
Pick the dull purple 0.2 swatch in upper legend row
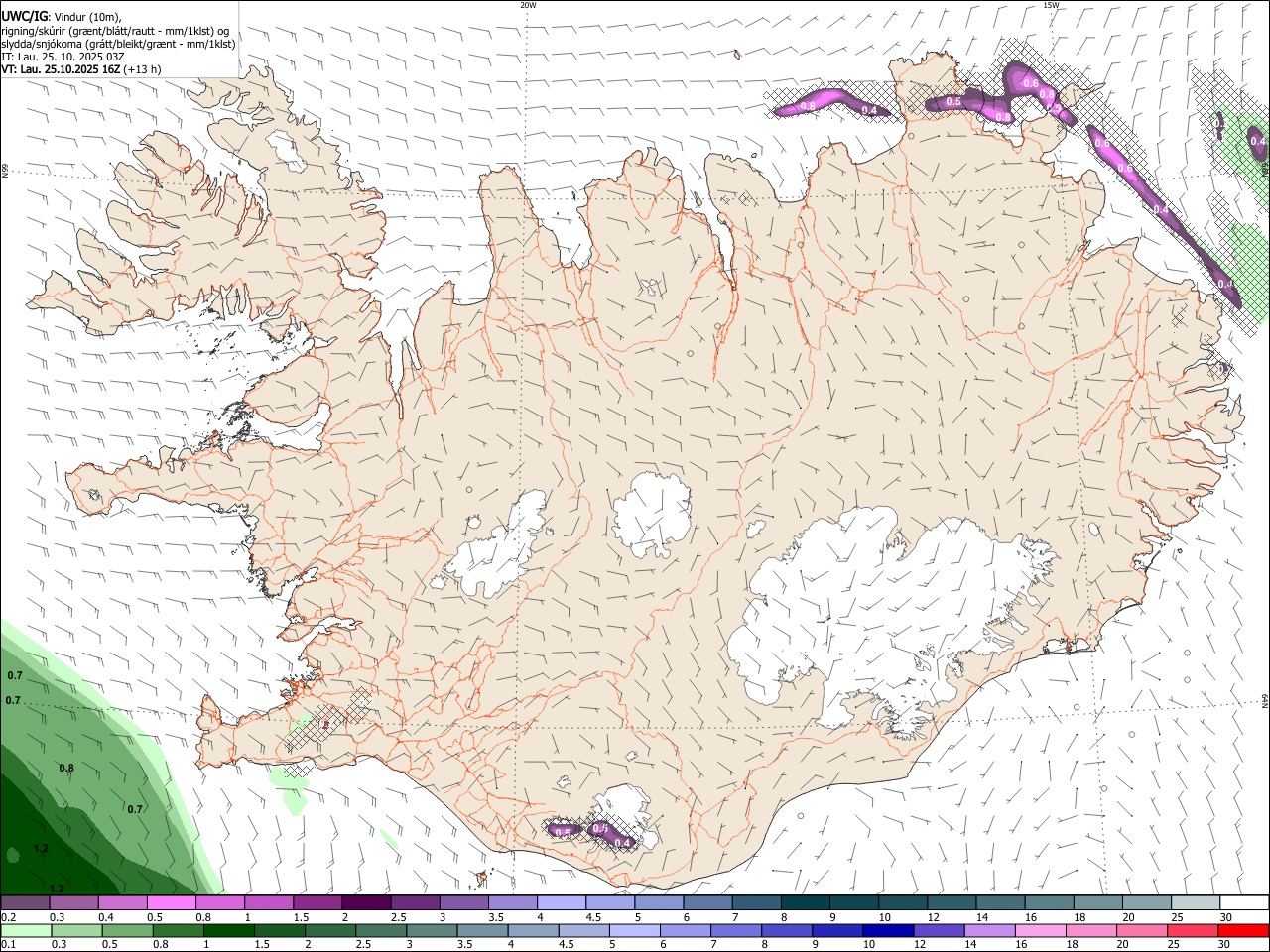[x=25, y=902]
